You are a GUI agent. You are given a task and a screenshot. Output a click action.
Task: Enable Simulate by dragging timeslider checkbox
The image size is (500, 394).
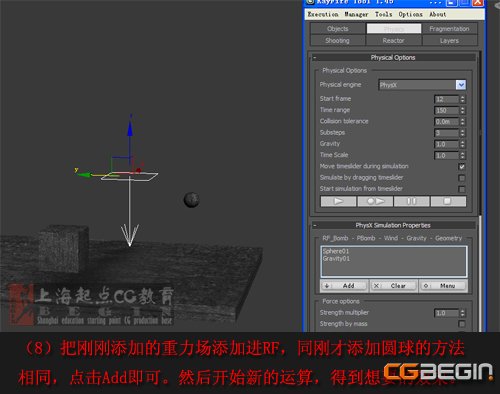point(461,178)
